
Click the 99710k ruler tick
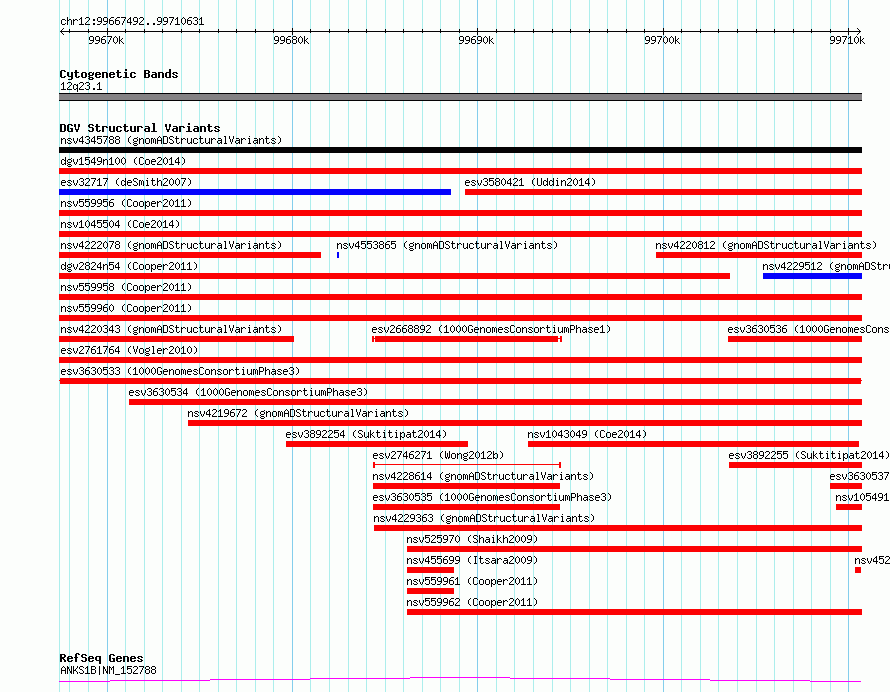coord(847,40)
